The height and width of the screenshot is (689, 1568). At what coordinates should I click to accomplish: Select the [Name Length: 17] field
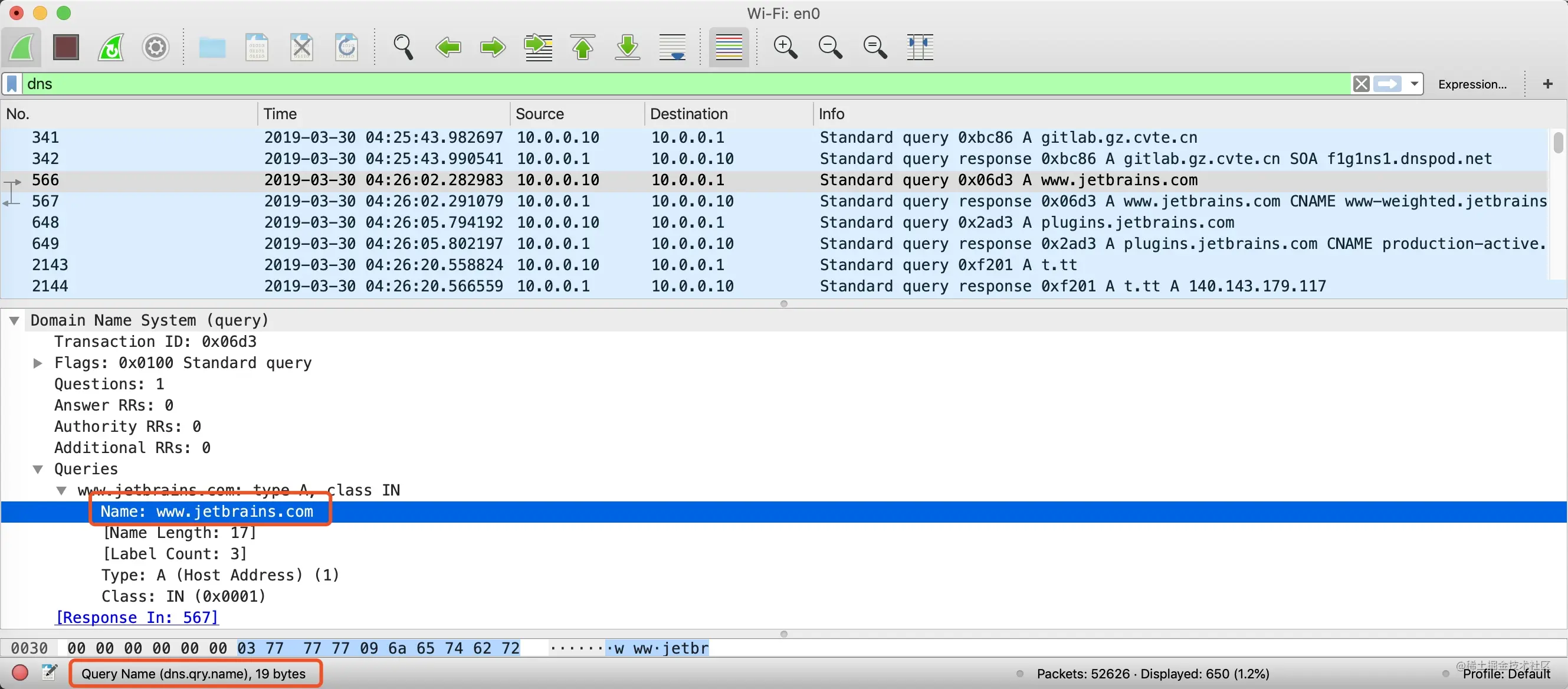[179, 533]
